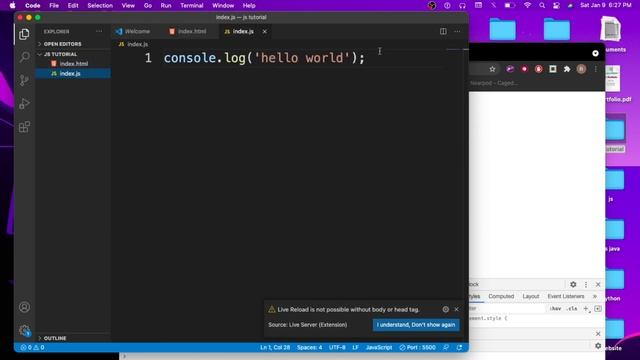640x360 pixels.
Task: Dismiss the Live Reload notification
Action: [x=456, y=309]
